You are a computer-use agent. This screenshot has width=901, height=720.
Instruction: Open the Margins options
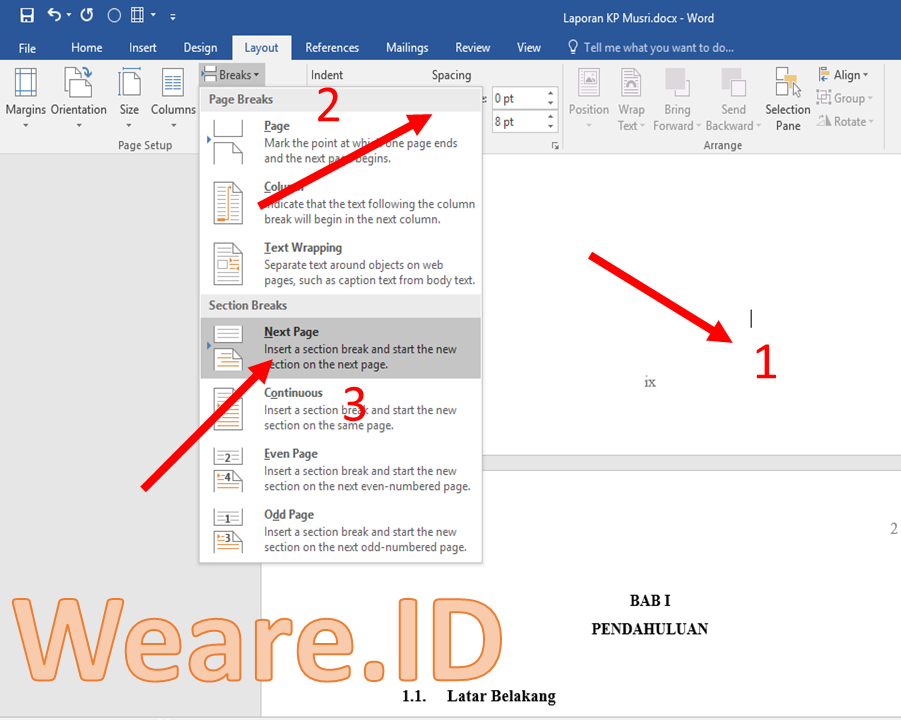pyautogui.click(x=26, y=98)
